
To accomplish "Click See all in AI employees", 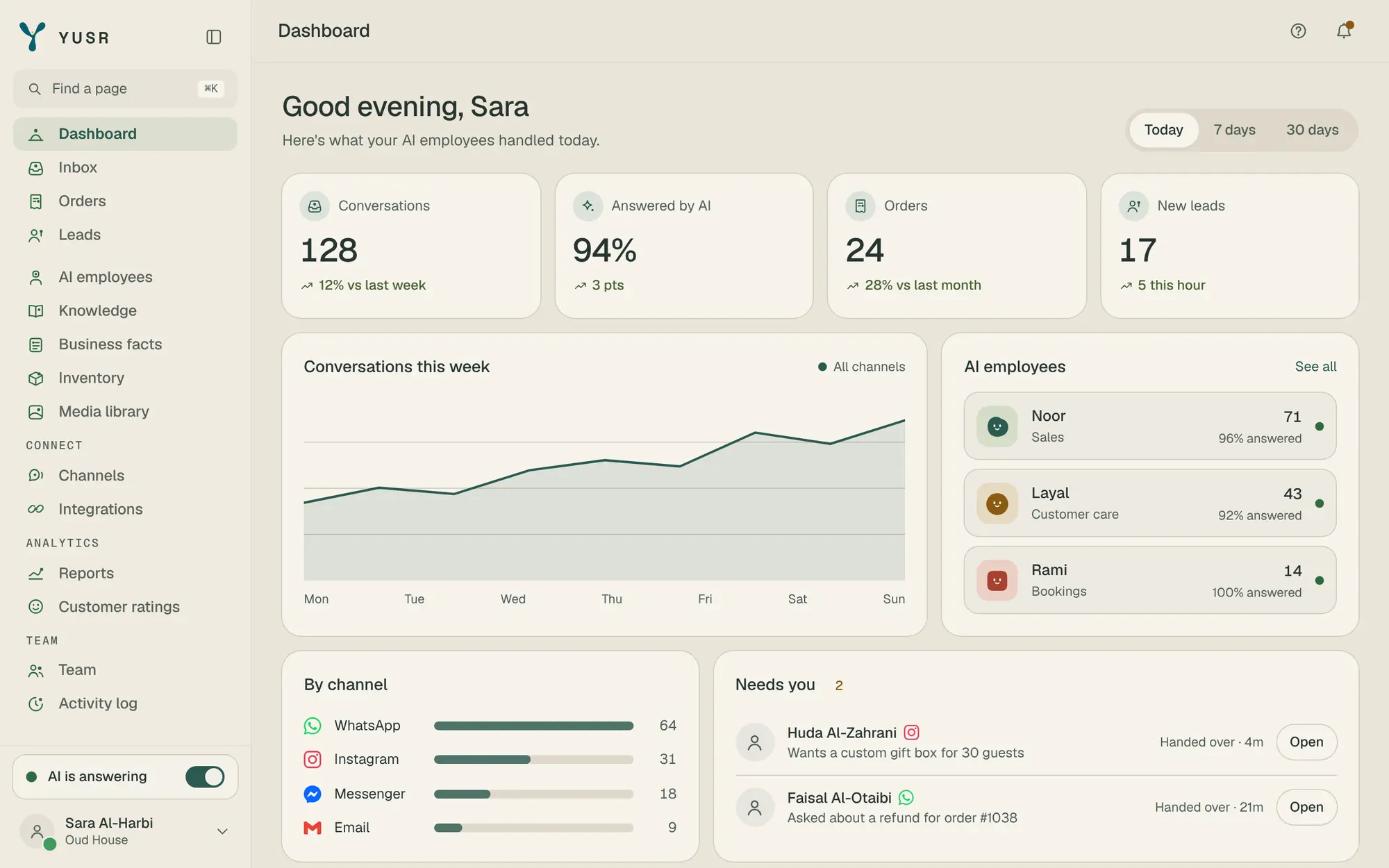I will (1315, 367).
